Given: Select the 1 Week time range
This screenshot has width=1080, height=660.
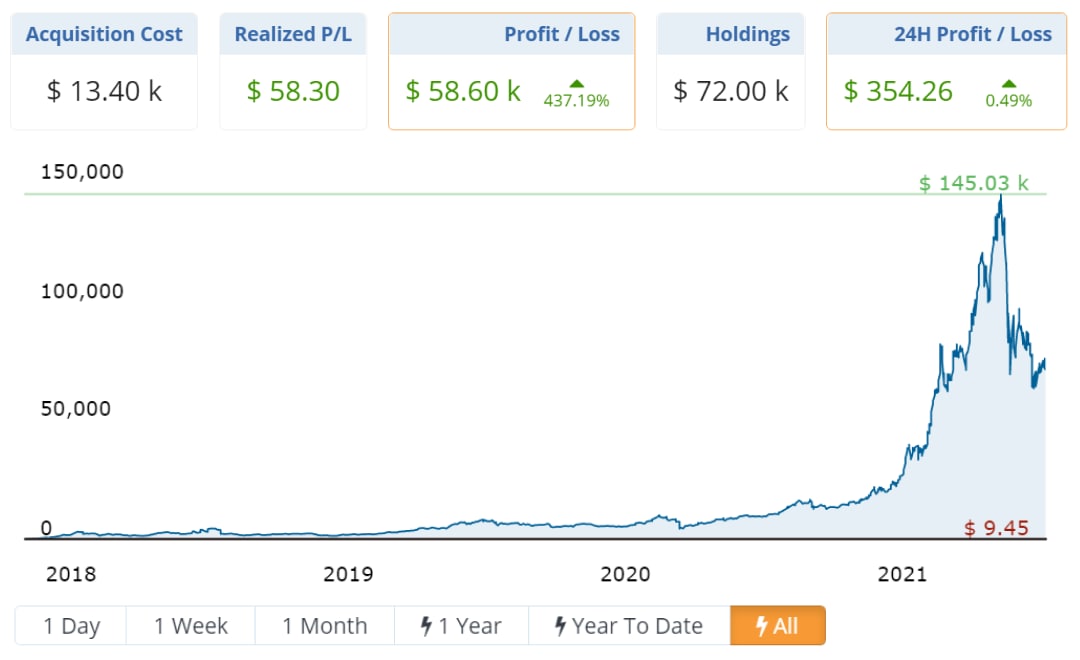Looking at the screenshot, I should click(x=191, y=626).
